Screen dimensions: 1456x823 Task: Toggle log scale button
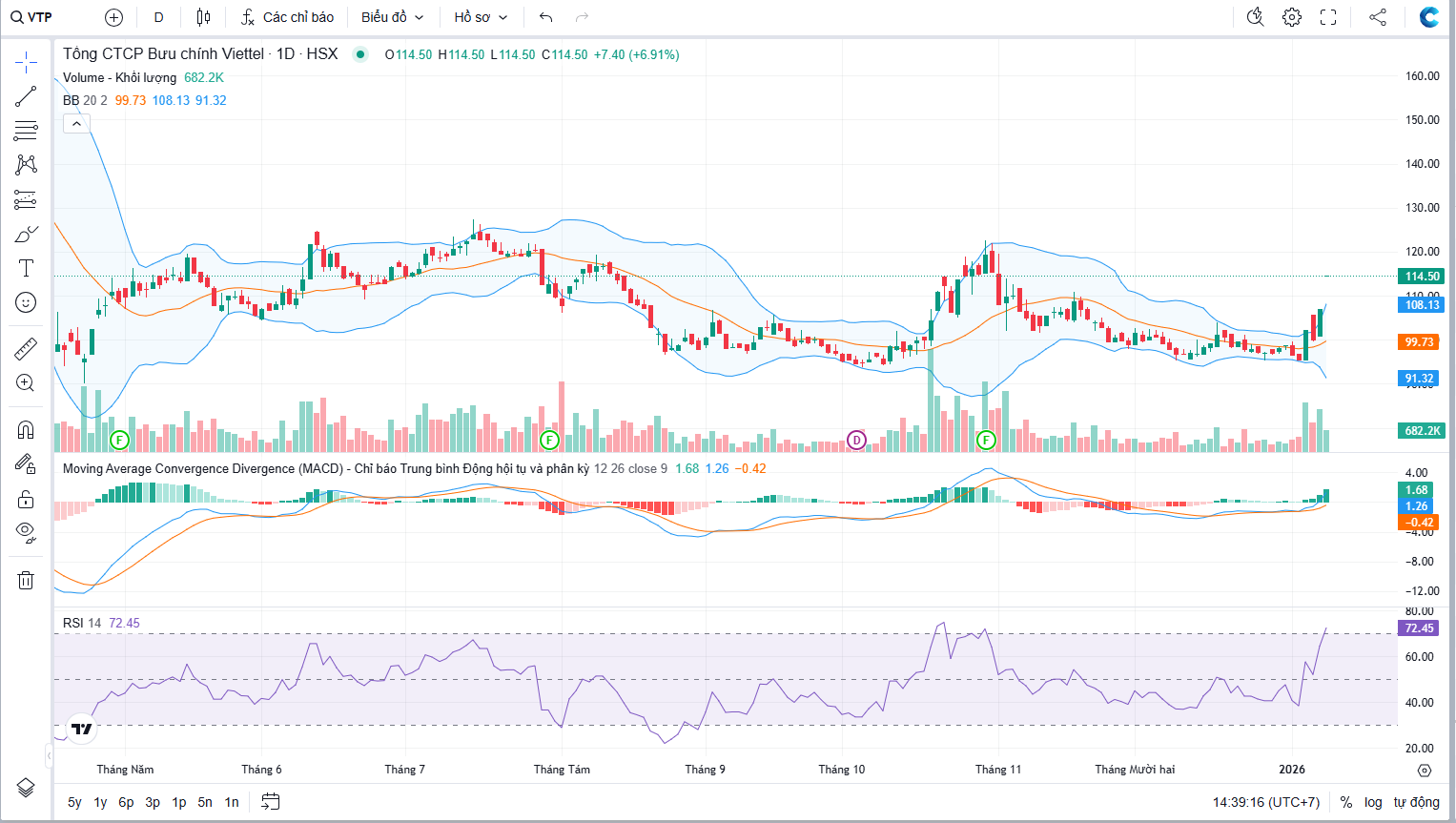(x=1373, y=802)
